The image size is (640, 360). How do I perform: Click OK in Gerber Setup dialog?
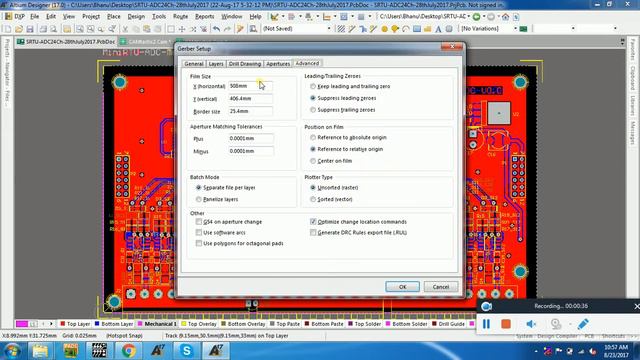(402, 287)
